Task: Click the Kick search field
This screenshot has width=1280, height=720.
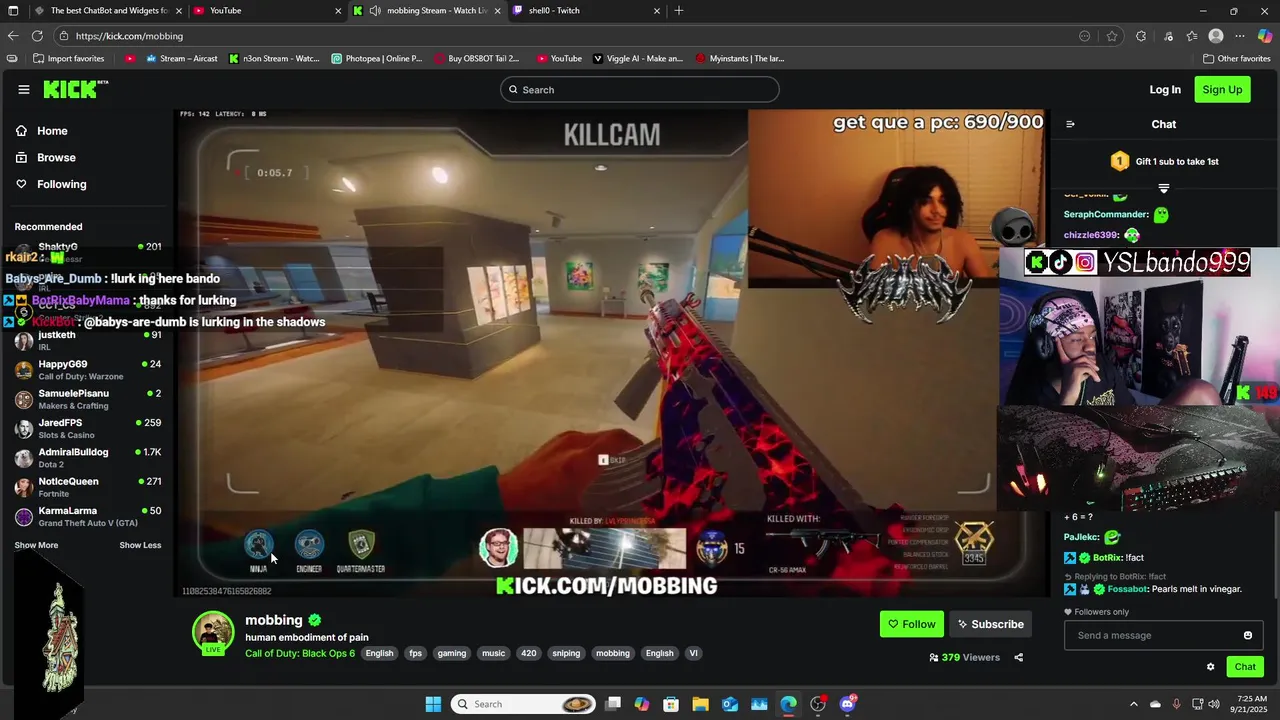Action: (x=639, y=90)
